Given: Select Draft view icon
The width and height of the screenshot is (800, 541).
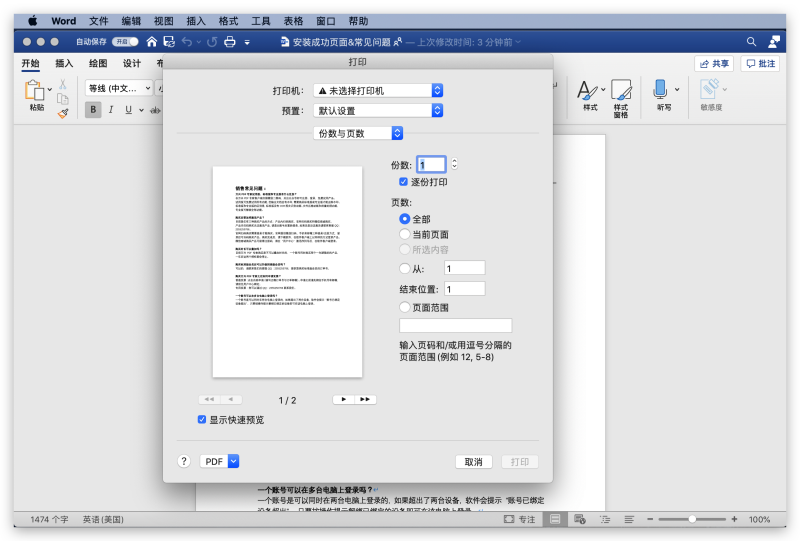Looking at the screenshot, I should point(629,519).
